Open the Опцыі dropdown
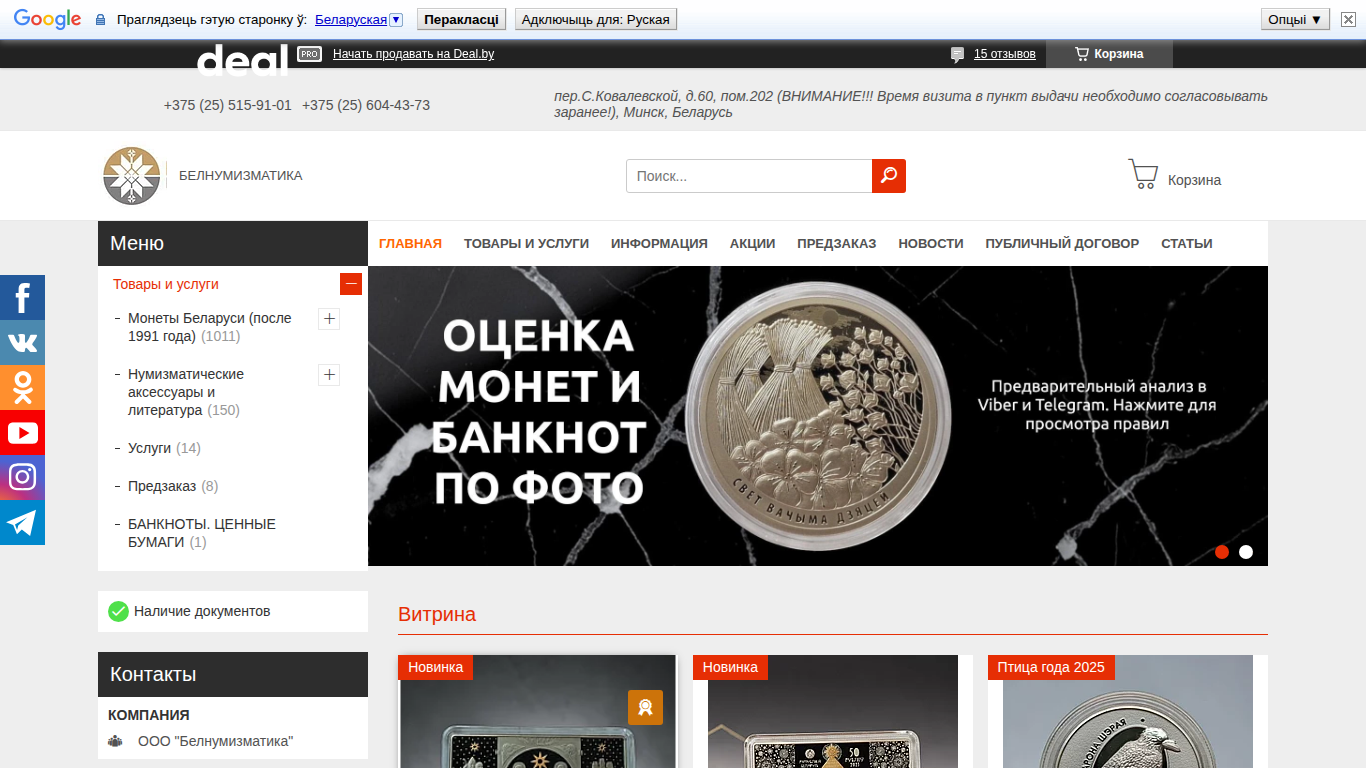 (x=1295, y=19)
